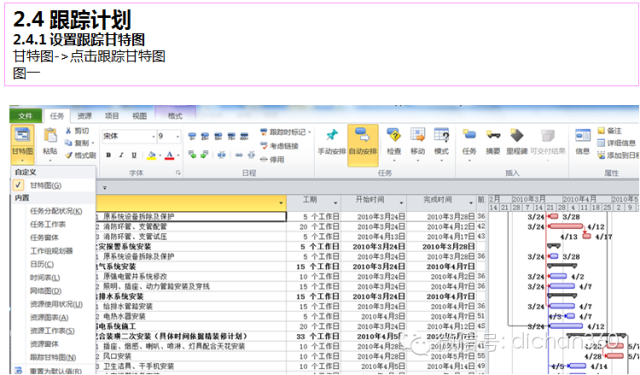640x375 pixels.
Task: Open the 工期 column header dropdown
Action: click(x=336, y=203)
